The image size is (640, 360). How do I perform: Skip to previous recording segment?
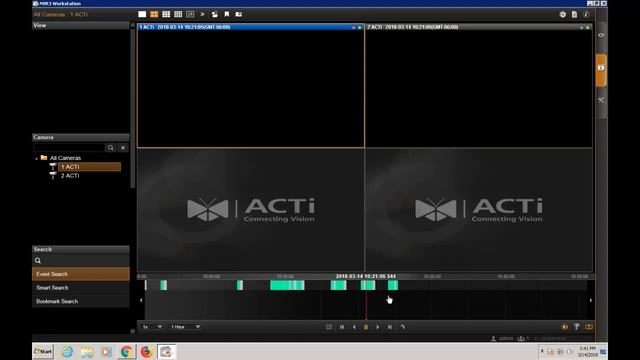(x=342, y=327)
